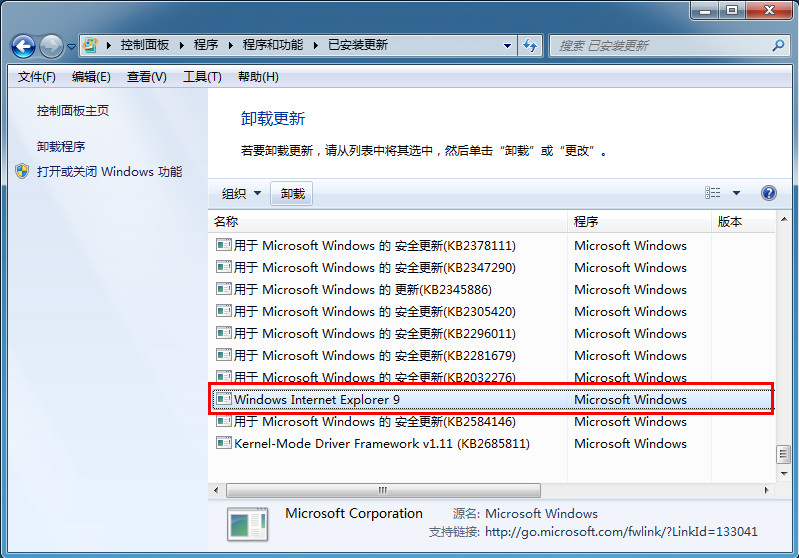Click the Control Panel icon in address bar
The width and height of the screenshot is (799, 558).
coord(91,45)
